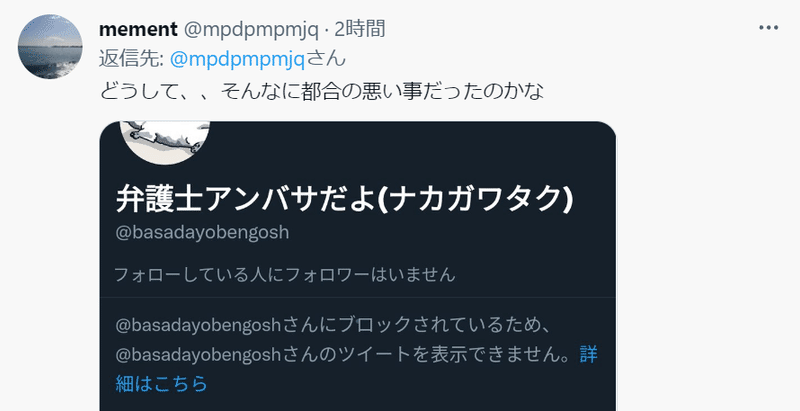
Task: Click the line ending ブロックされているため、
Action: click(333, 325)
